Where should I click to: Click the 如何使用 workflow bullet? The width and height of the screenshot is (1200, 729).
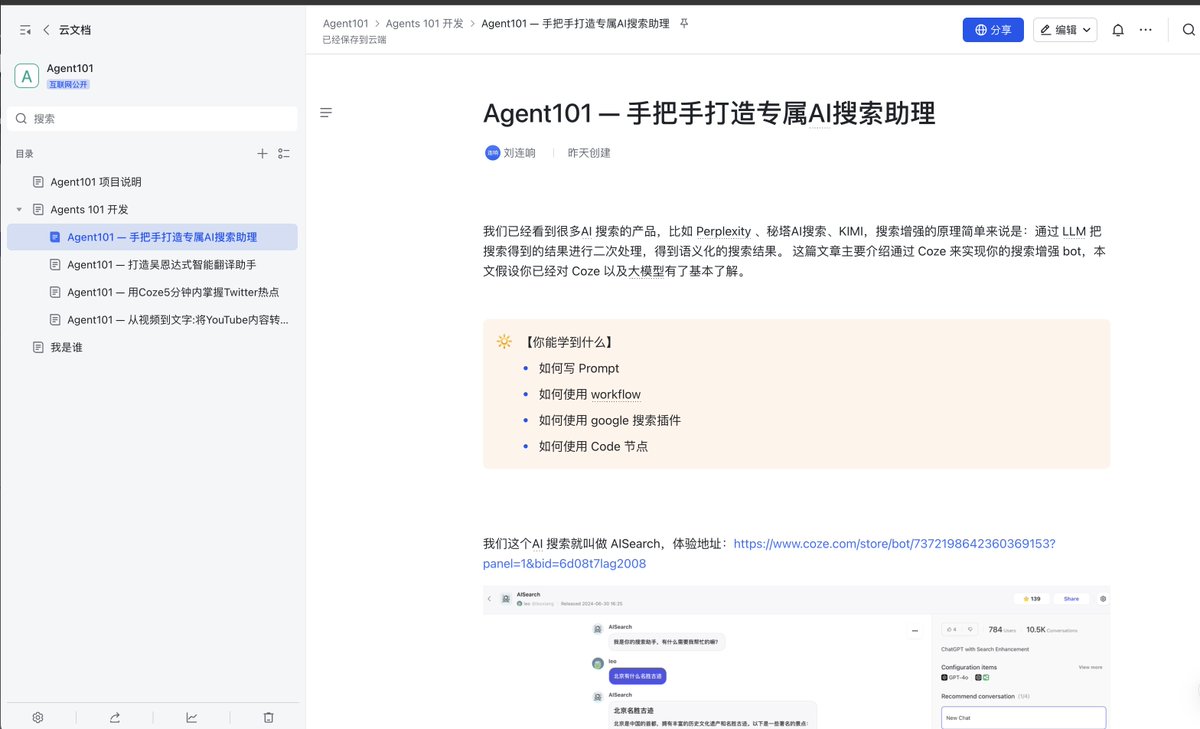coord(590,394)
